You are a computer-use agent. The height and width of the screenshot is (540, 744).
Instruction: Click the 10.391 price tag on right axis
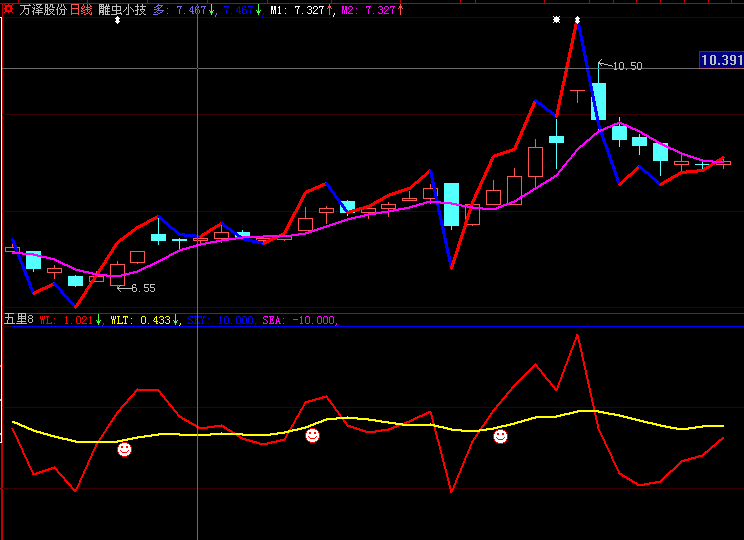[721, 61]
